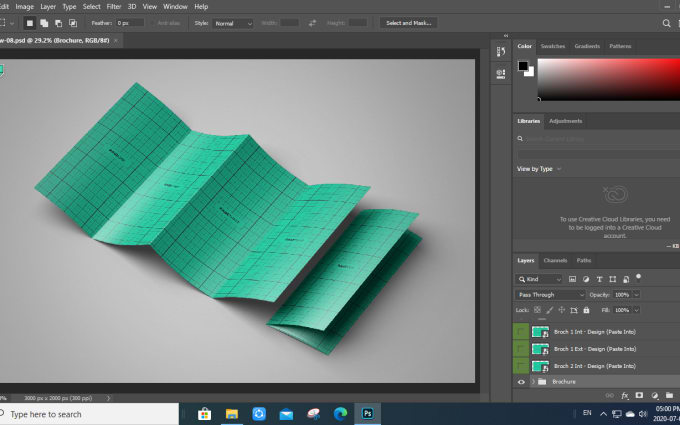The width and height of the screenshot is (680, 425).
Task: Open the Properties panel icon below History
Action: pyautogui.click(x=500, y=73)
